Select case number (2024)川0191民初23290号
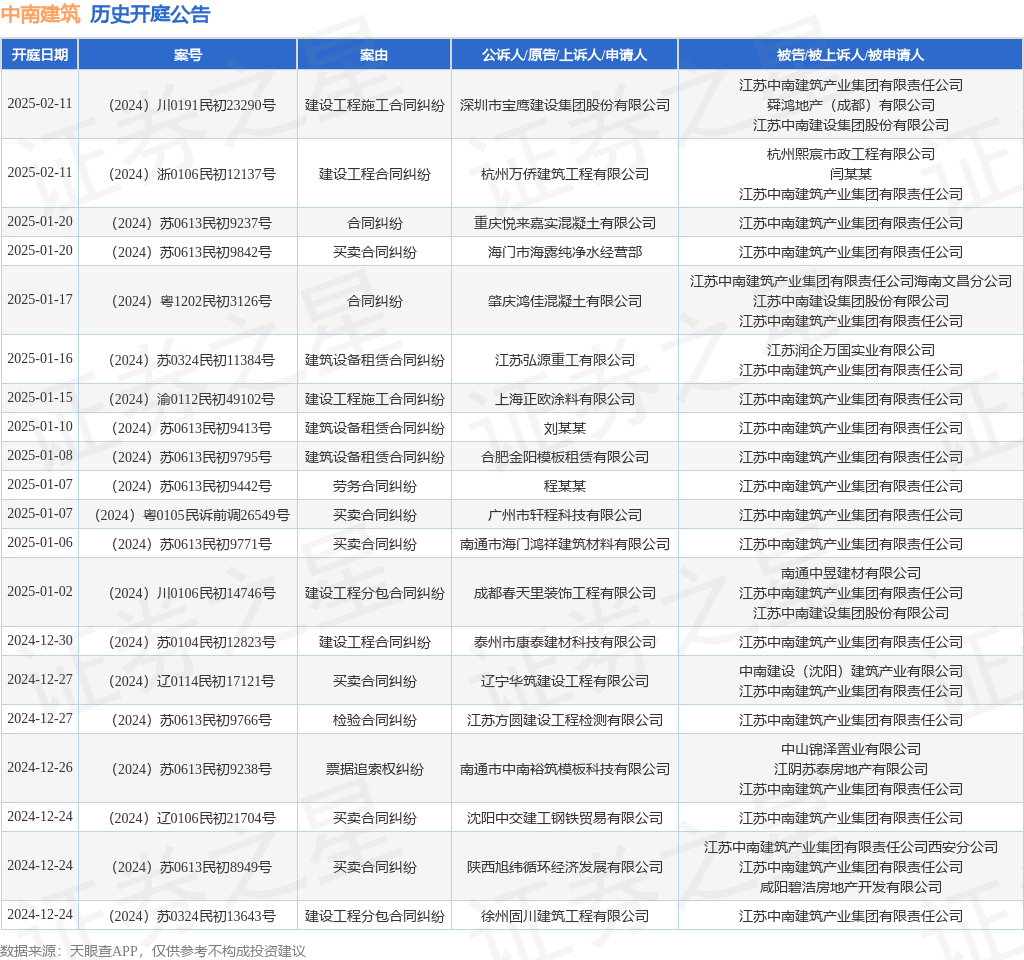The image size is (1024, 960). pos(192,105)
